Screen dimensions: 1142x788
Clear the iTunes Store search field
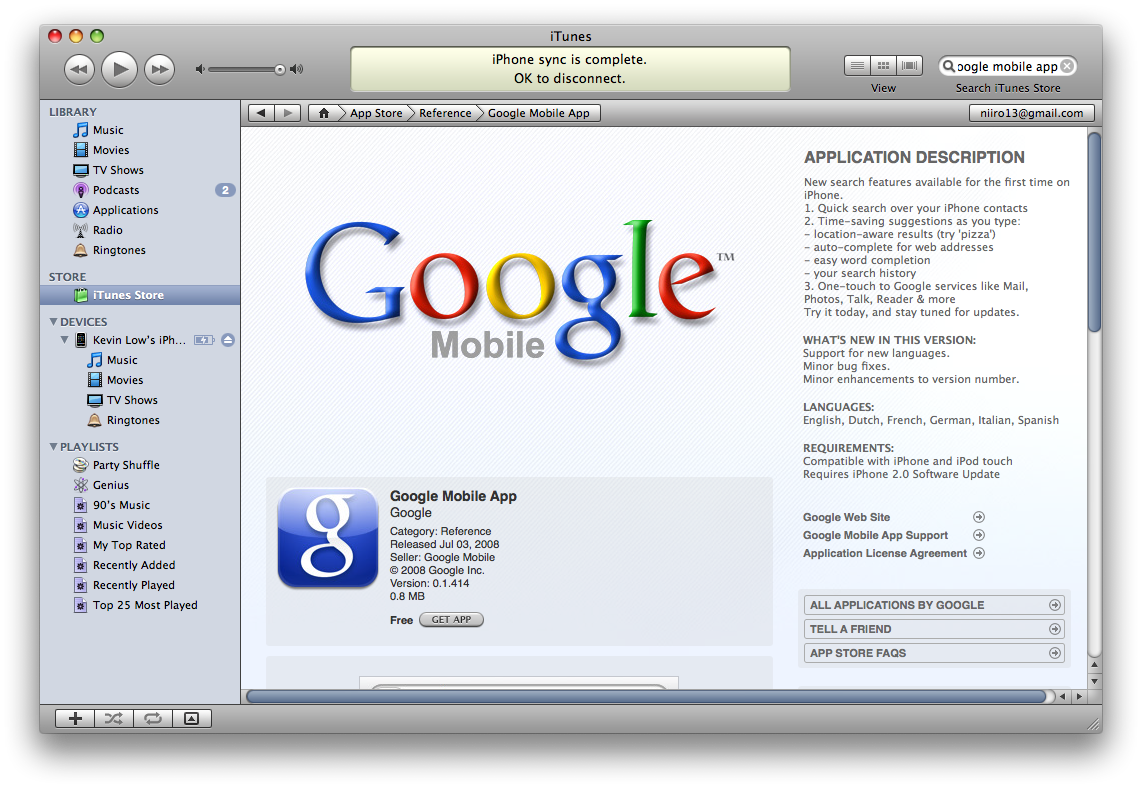1067,66
